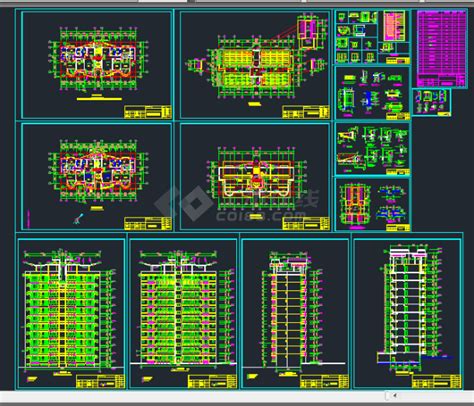Click the magenta schedule table
This screenshot has height=406, width=474.
[441, 48]
